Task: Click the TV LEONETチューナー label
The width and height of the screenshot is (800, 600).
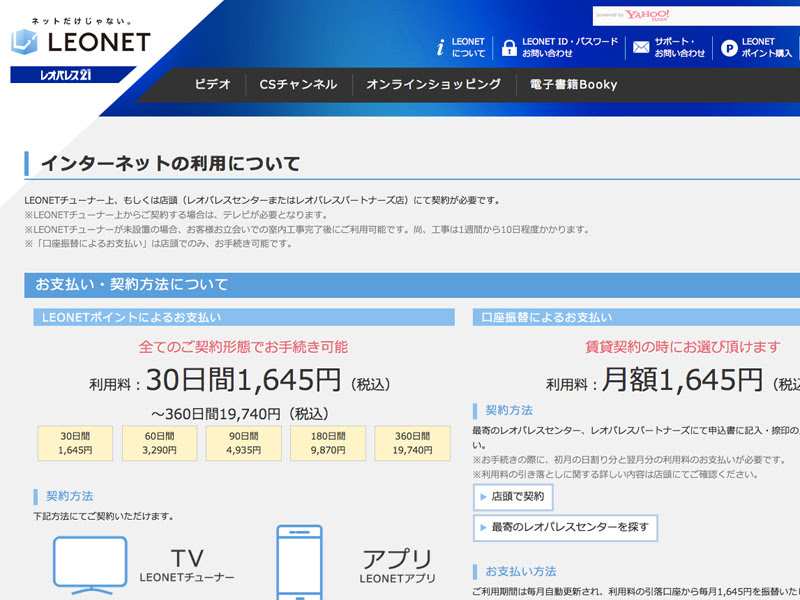Action: click(187, 565)
